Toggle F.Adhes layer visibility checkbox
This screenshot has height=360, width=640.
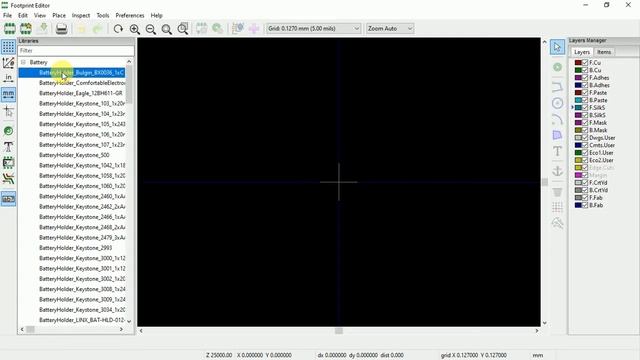[x=585, y=78]
